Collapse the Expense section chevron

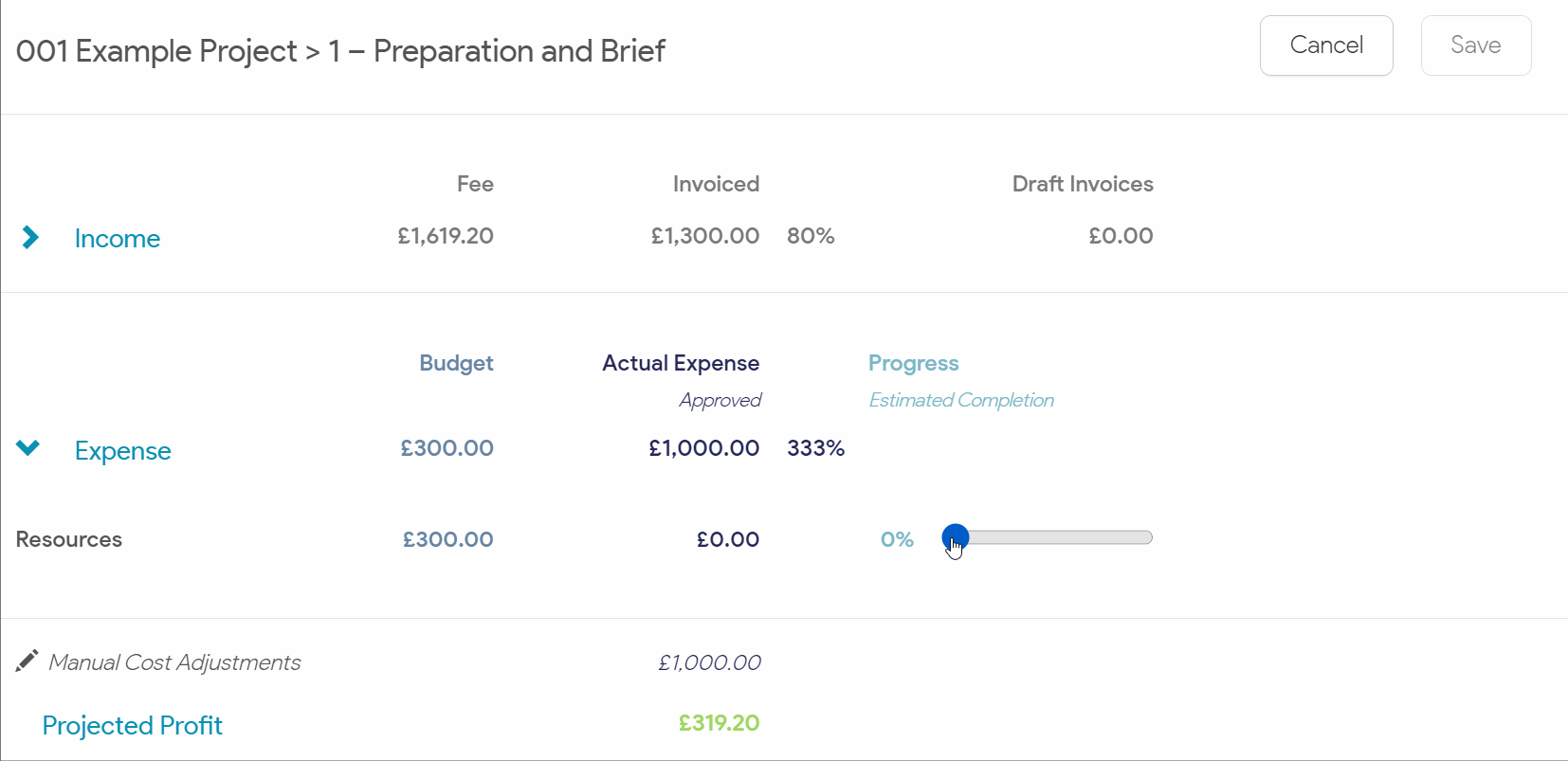click(28, 448)
